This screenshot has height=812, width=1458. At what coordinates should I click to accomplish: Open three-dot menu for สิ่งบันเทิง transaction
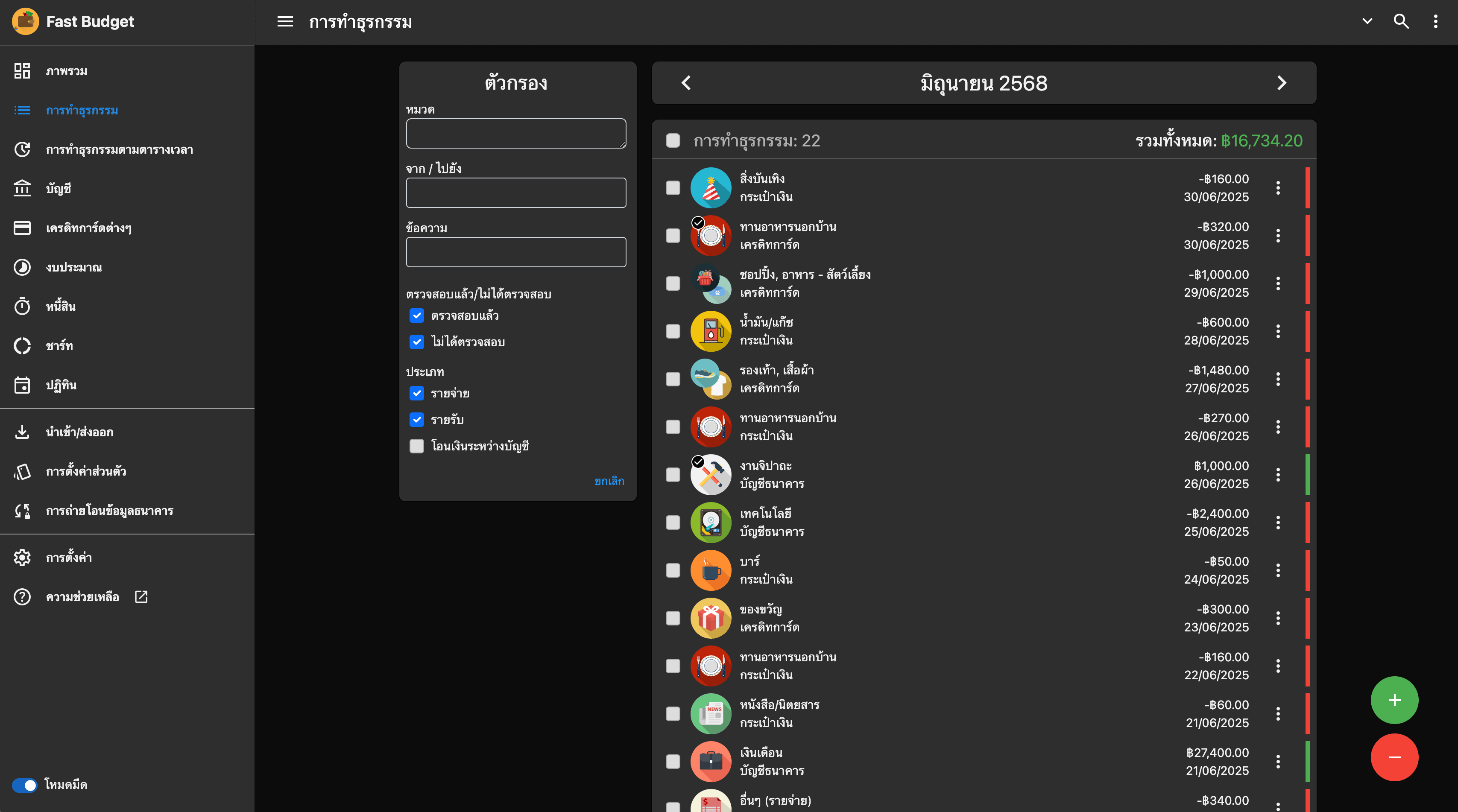[x=1277, y=188]
